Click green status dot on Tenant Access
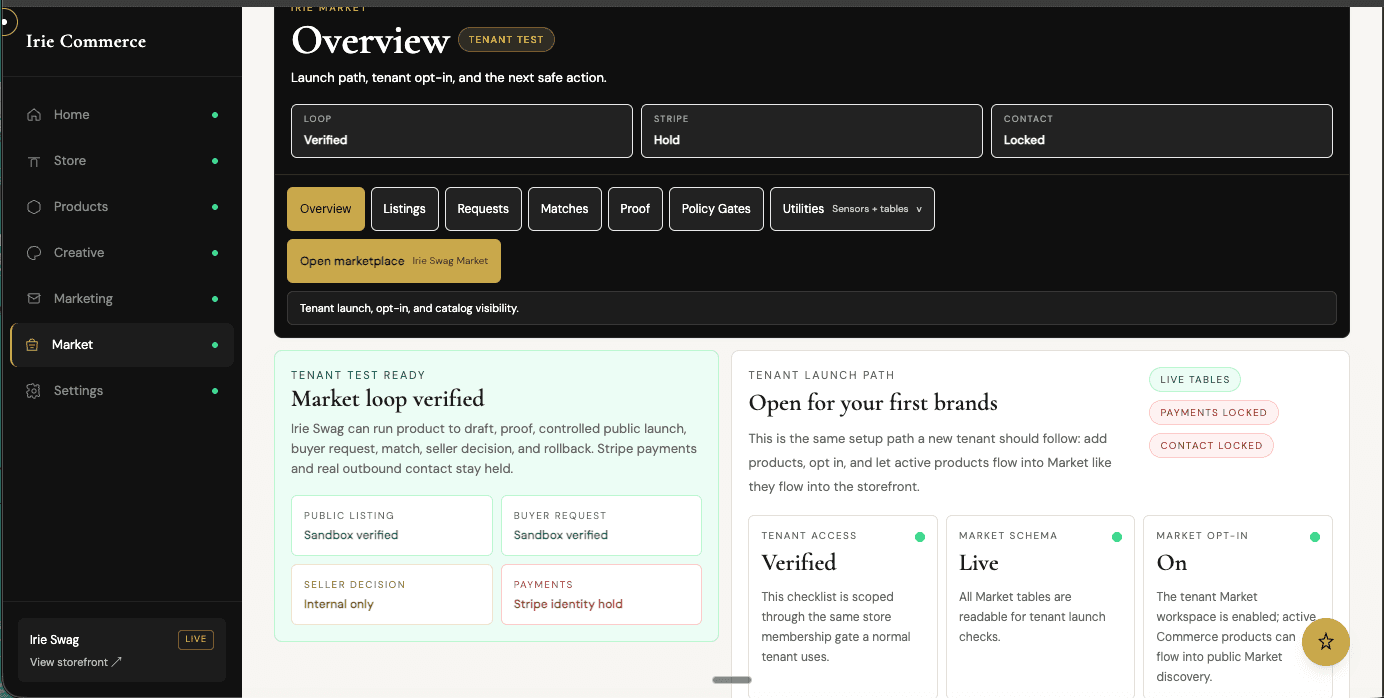 [920, 537]
